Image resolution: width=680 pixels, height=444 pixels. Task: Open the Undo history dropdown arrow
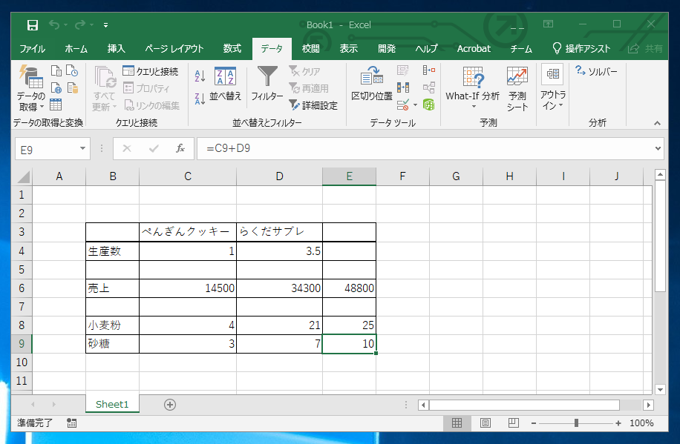tap(66, 25)
